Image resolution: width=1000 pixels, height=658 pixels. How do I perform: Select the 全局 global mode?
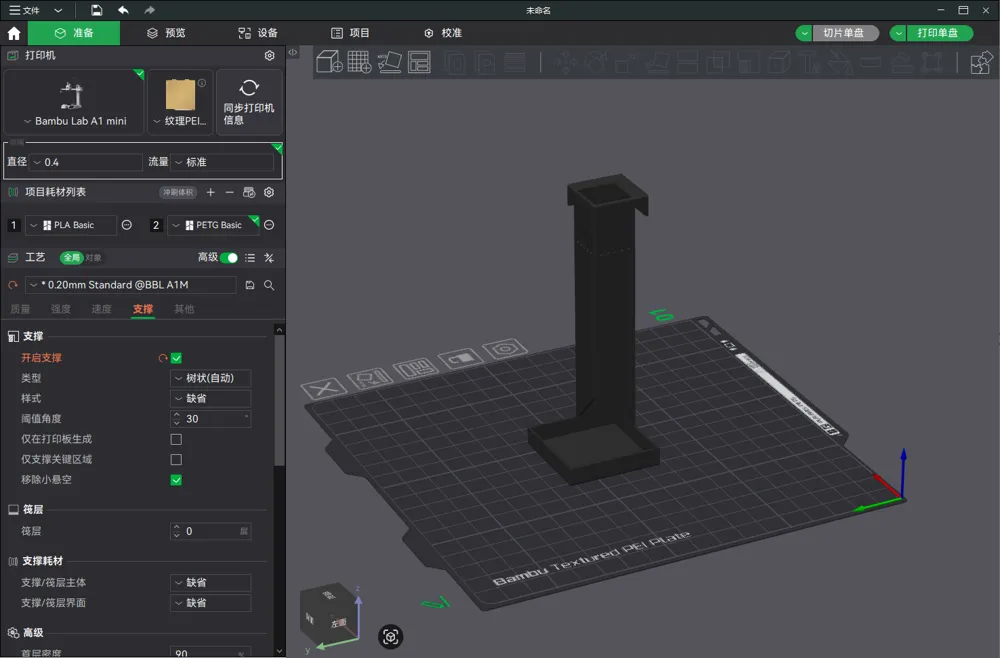(x=71, y=258)
